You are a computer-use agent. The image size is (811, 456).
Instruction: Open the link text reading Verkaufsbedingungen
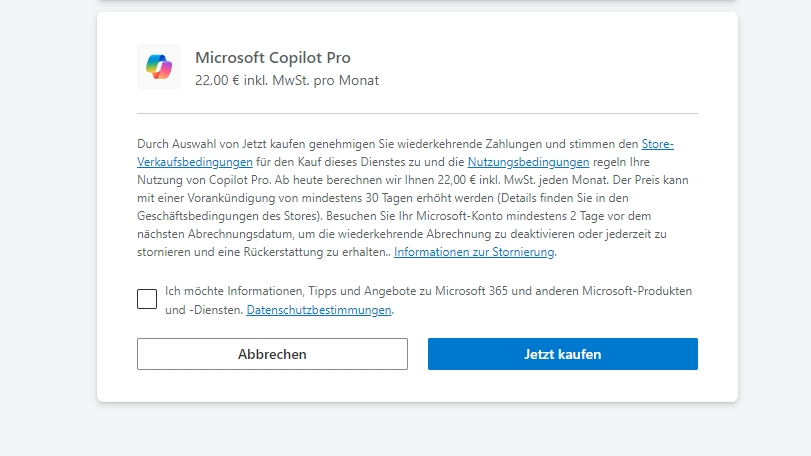click(x=194, y=162)
